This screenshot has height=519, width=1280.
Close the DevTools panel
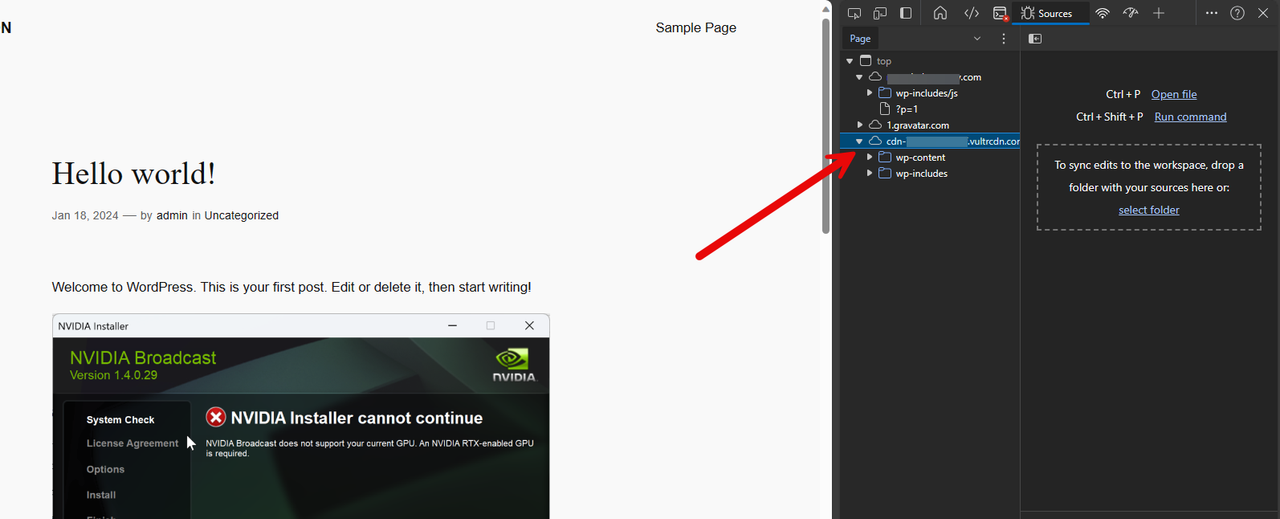1263,13
